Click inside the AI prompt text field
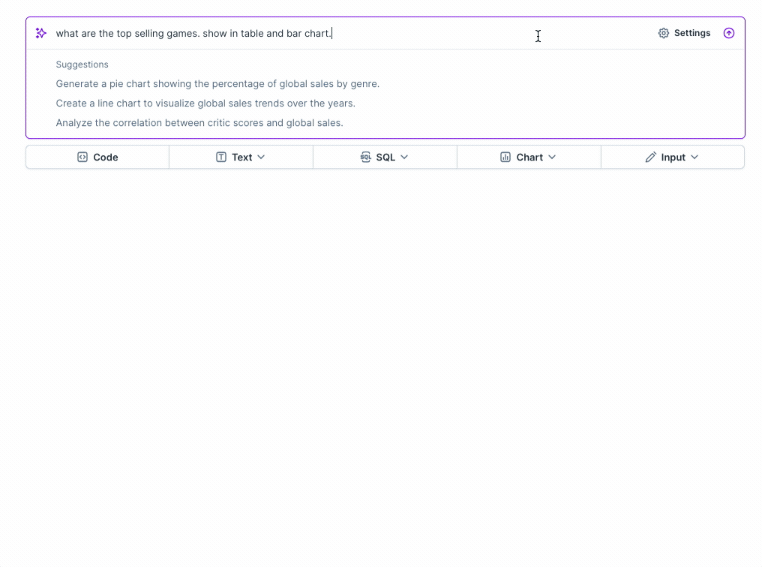This screenshot has width=762, height=567. point(350,33)
